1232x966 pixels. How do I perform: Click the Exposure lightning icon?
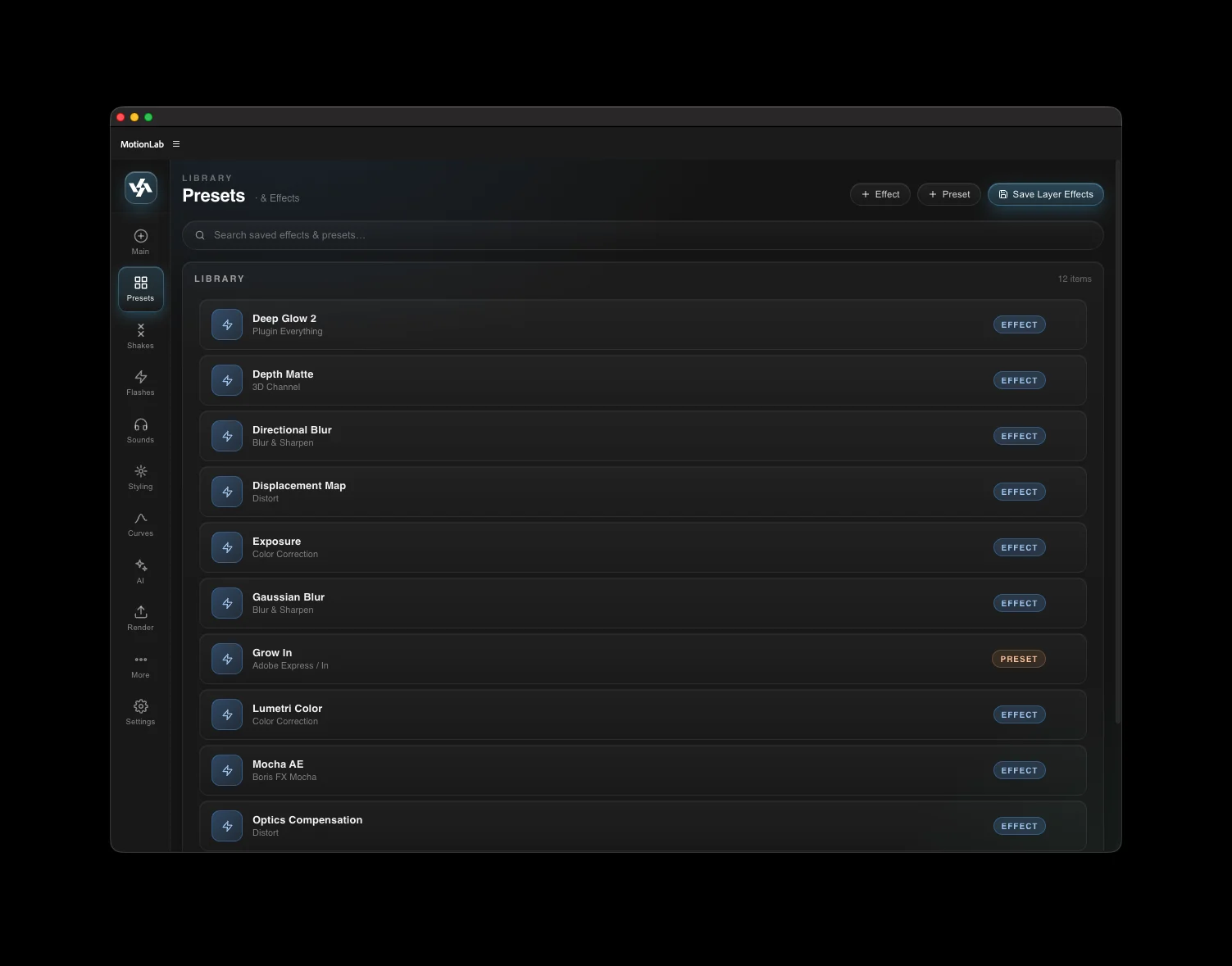coord(227,547)
